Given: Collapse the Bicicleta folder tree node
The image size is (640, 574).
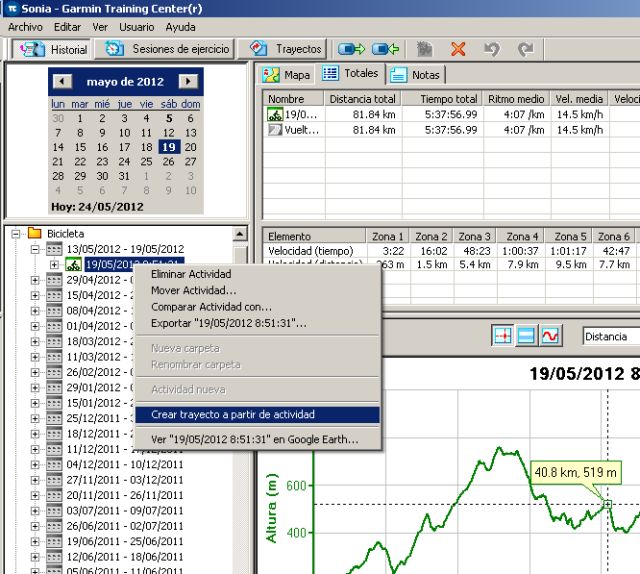Looking at the screenshot, I should (x=17, y=234).
